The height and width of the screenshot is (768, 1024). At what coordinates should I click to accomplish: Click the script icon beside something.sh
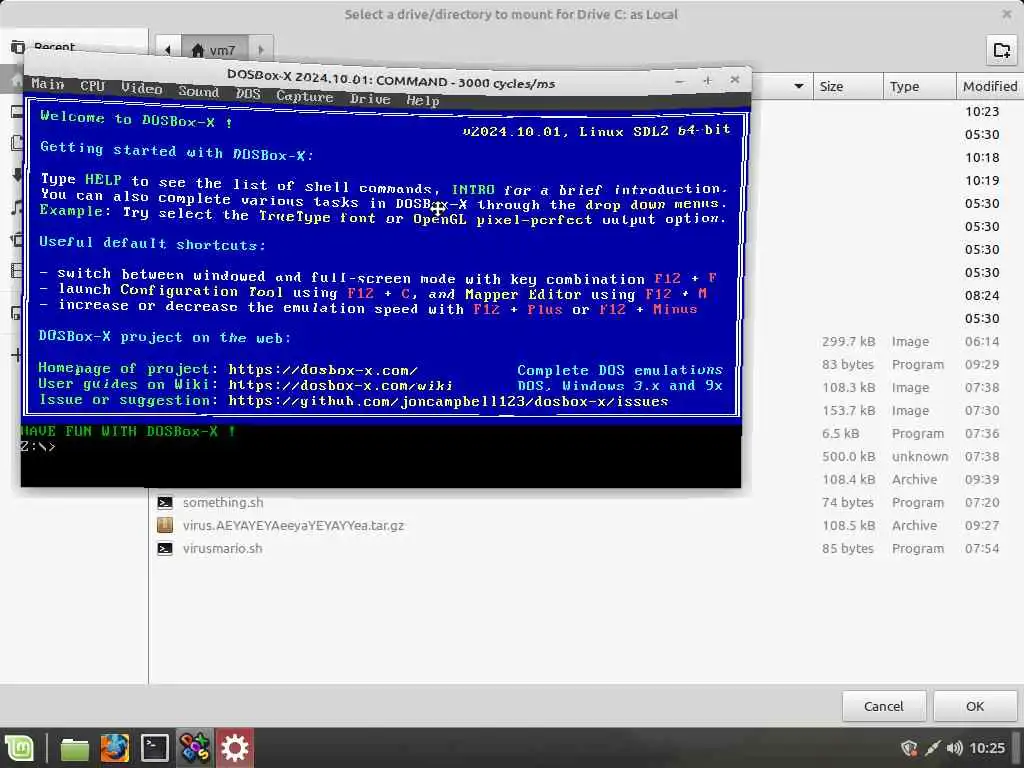coord(165,502)
